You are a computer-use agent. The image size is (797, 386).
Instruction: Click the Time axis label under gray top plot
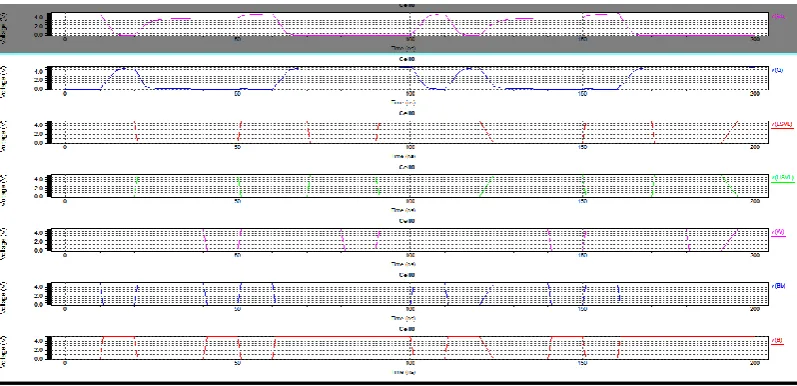[x=404, y=48]
